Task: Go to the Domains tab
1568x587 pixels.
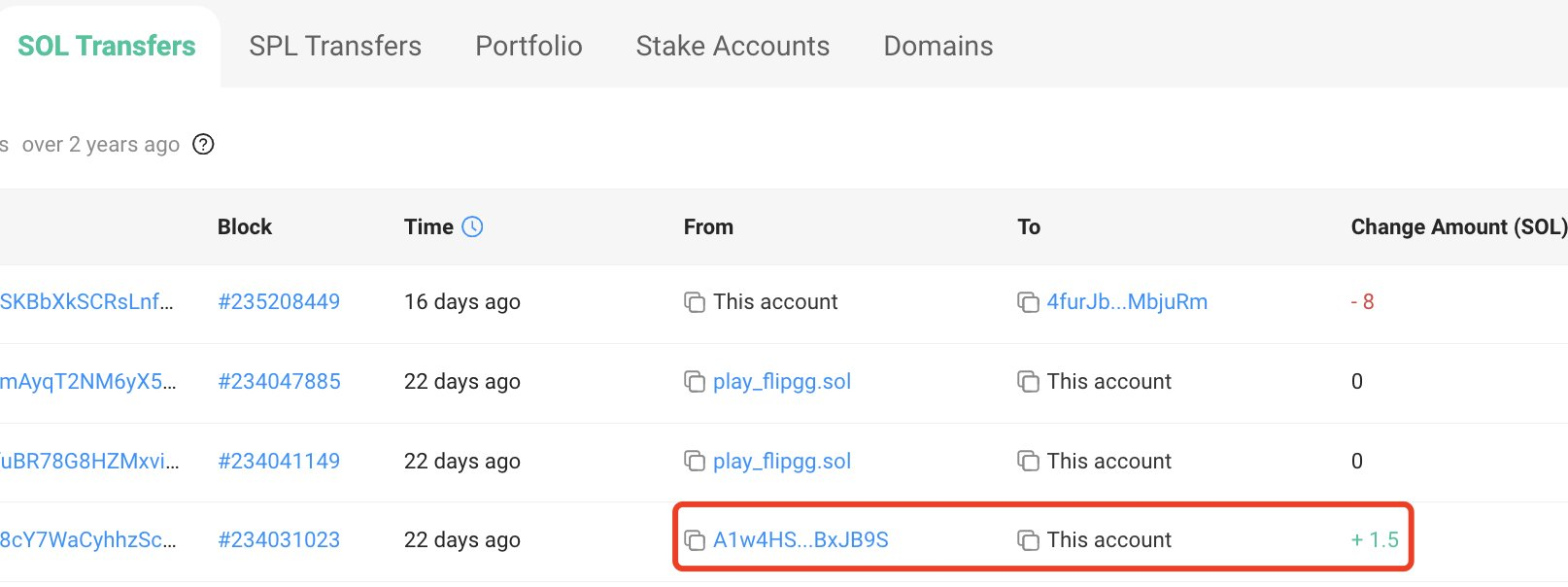Action: pyautogui.click(x=937, y=46)
